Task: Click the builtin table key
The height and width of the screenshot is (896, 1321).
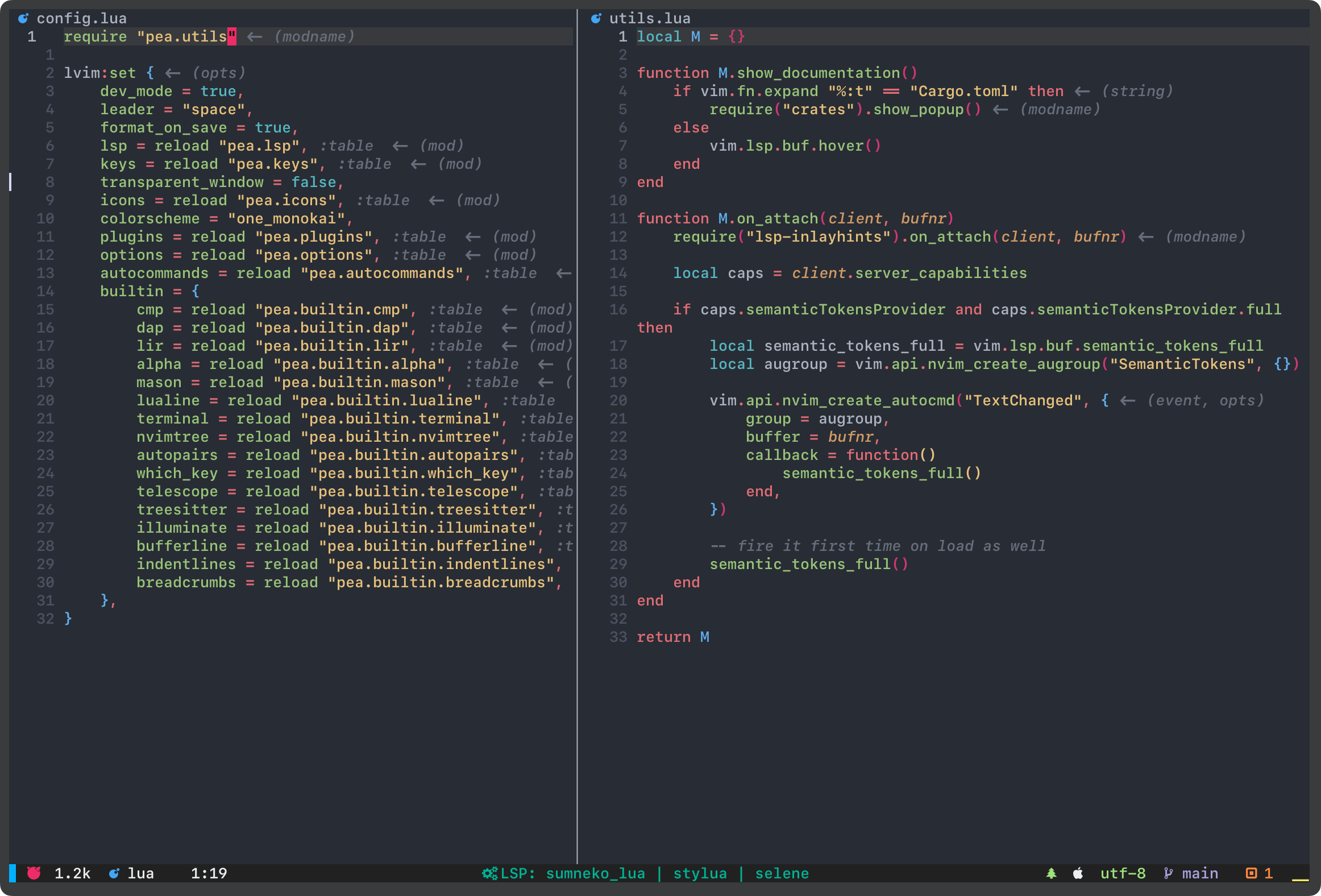Action: [x=132, y=291]
